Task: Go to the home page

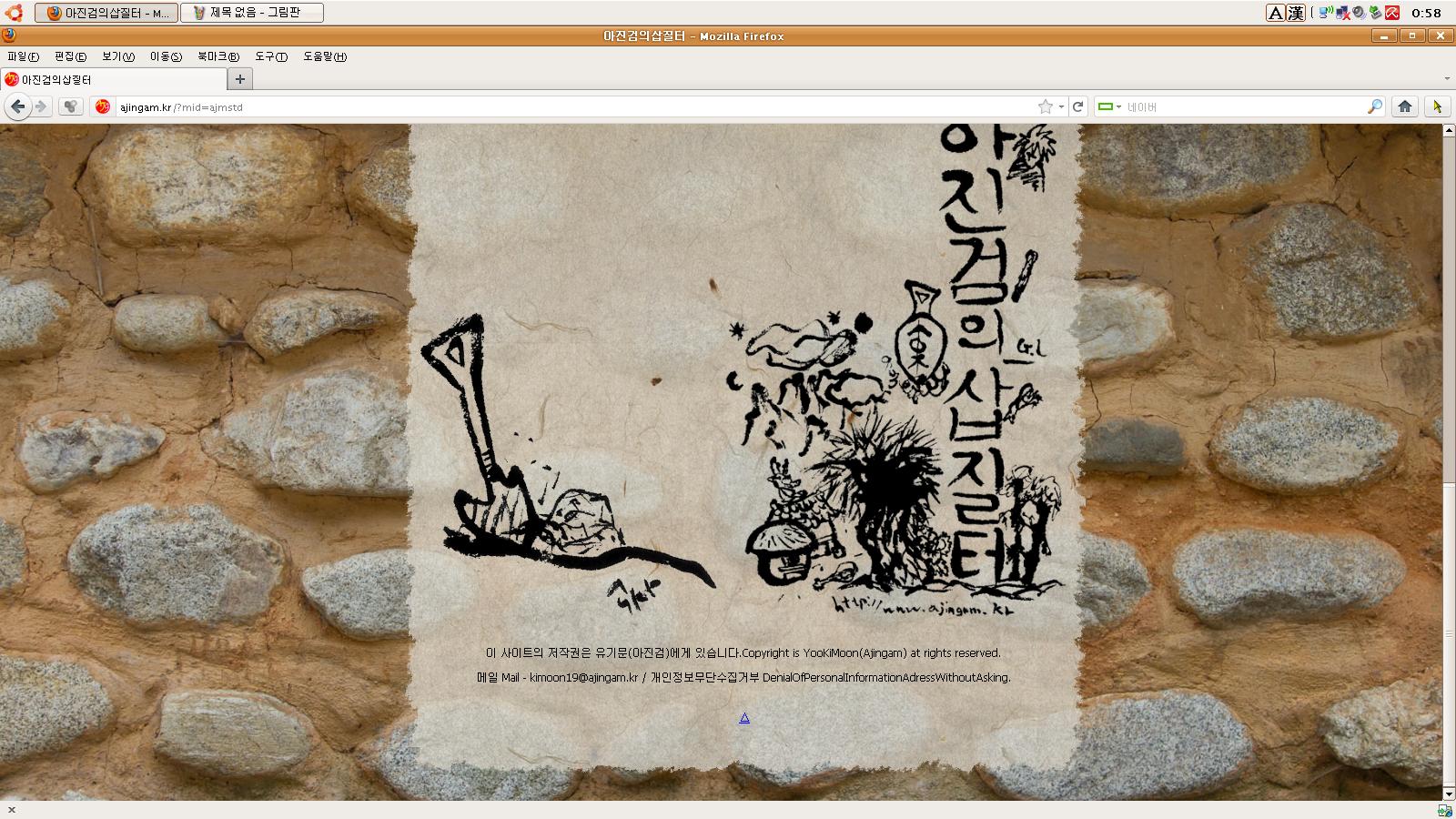Action: [1405, 106]
